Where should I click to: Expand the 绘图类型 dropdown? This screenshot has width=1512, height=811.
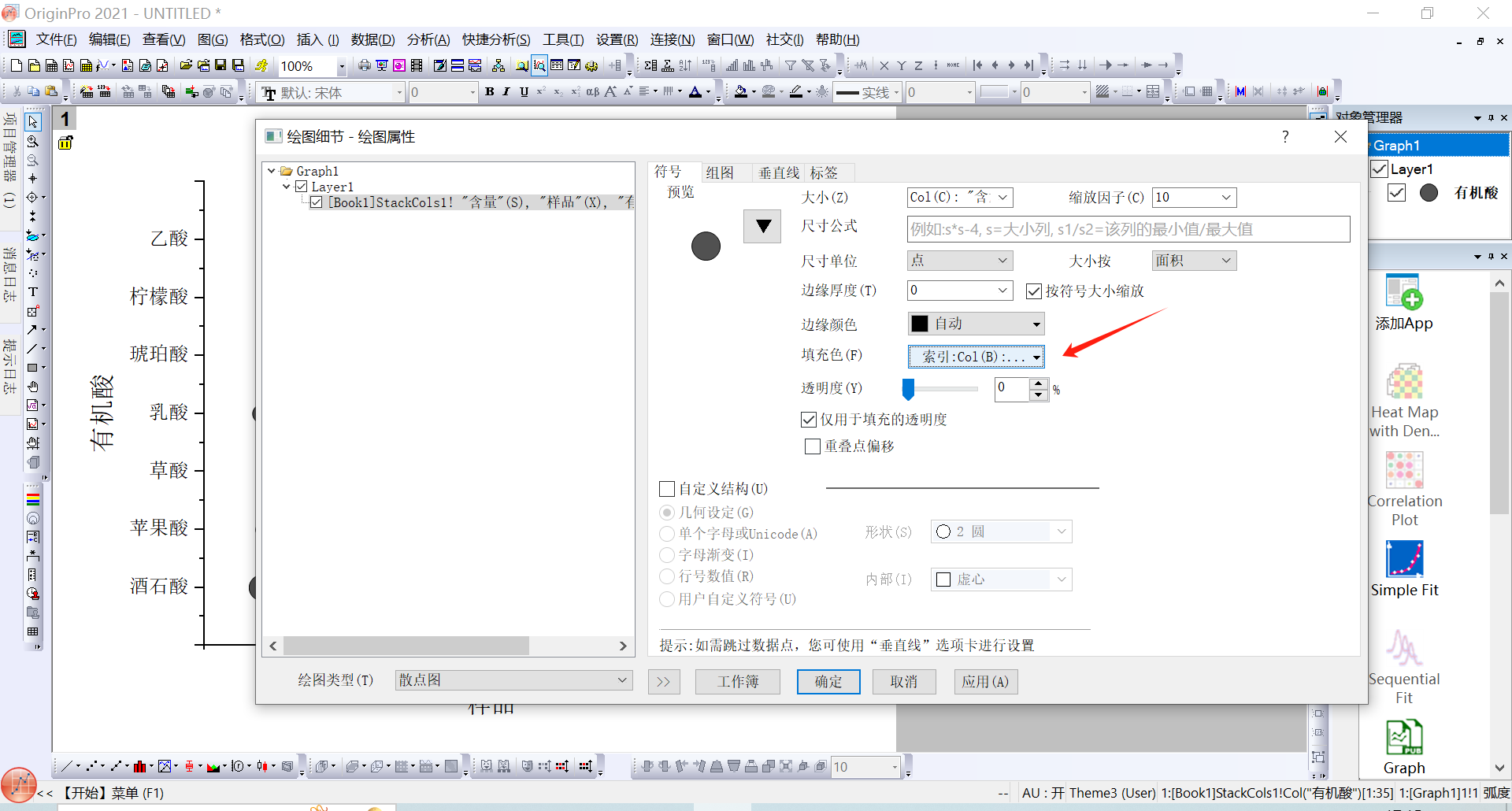pyautogui.click(x=513, y=680)
